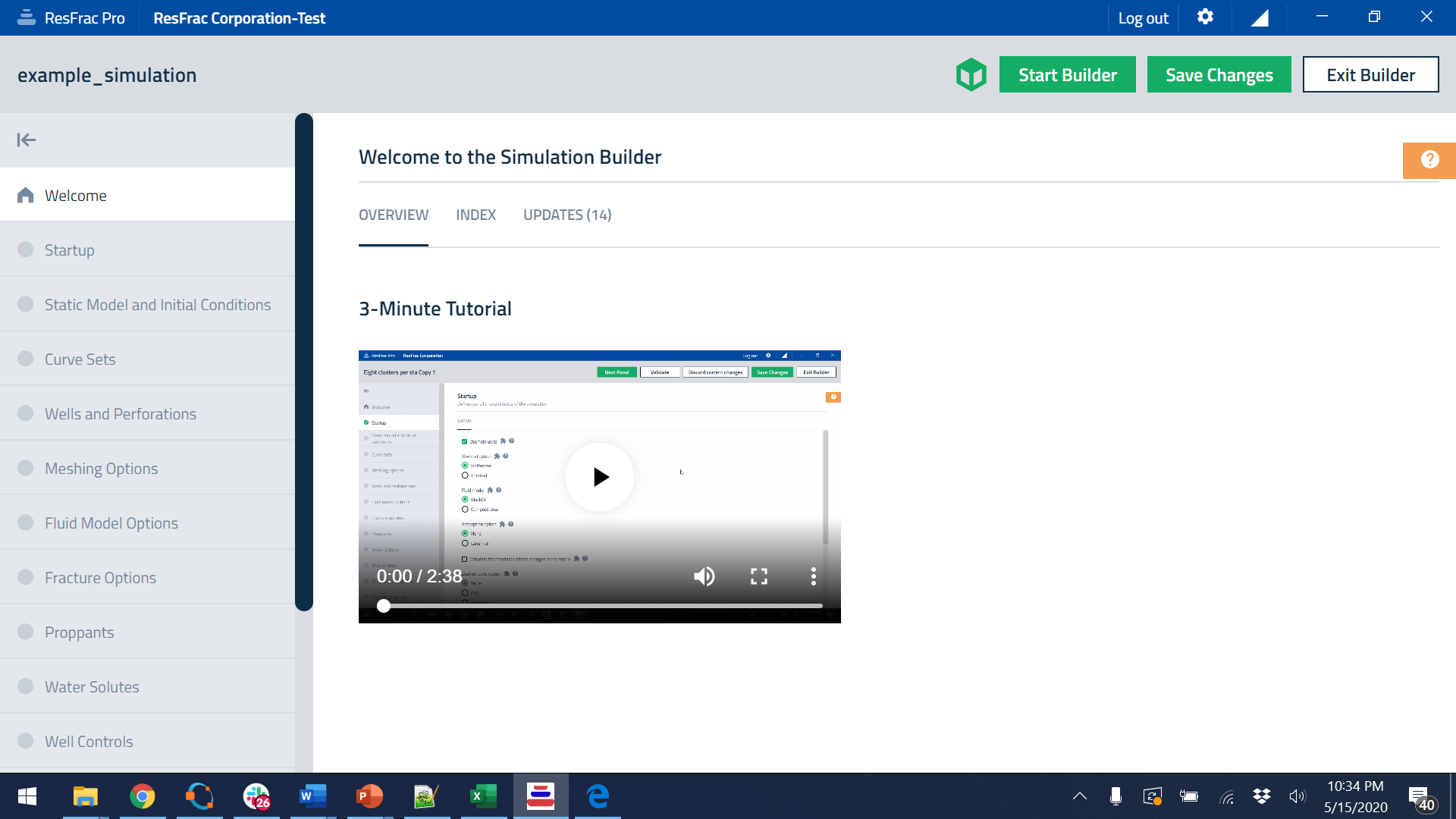Click the help question mark icon
This screenshot has width=1456, height=819.
1430,160
